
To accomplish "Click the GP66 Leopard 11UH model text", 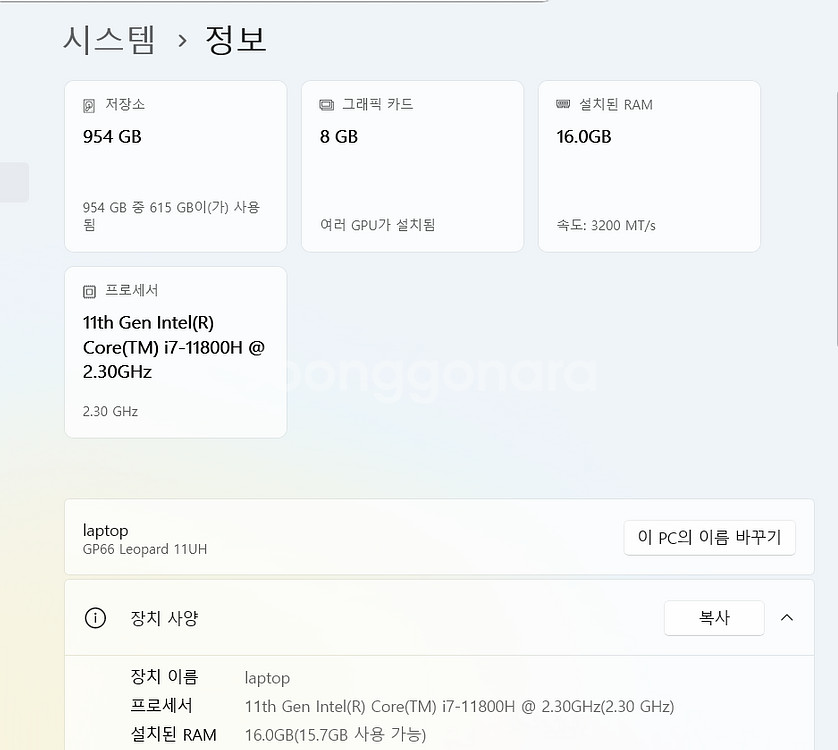I will coord(145,549).
